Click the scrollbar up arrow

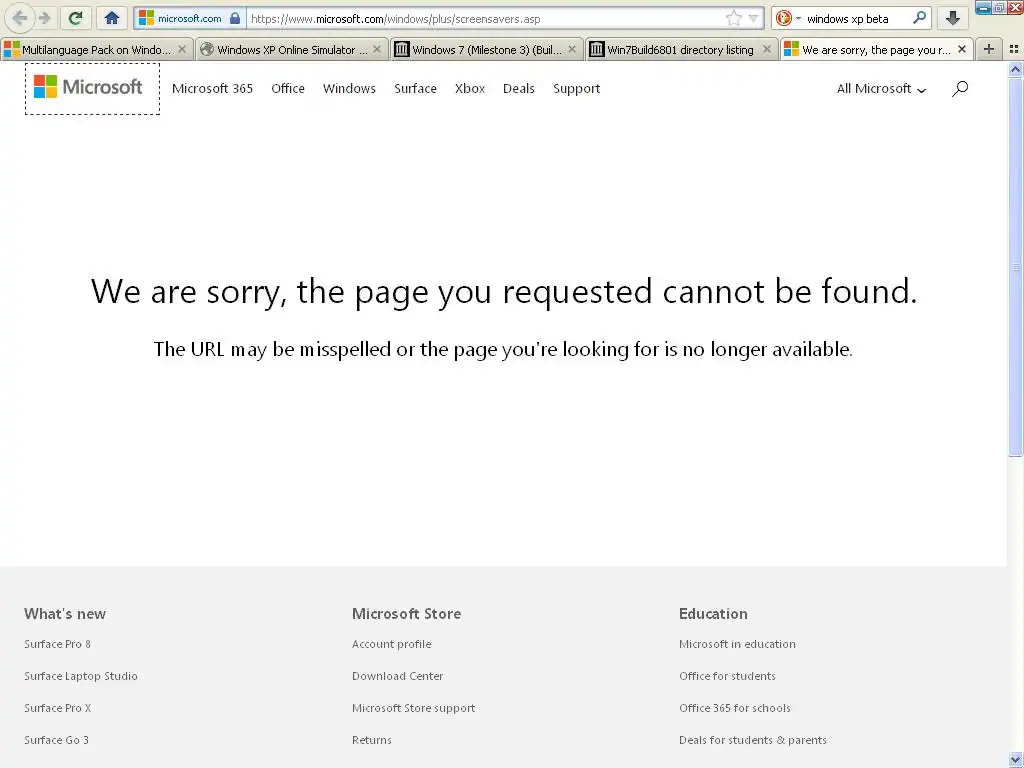point(1016,69)
